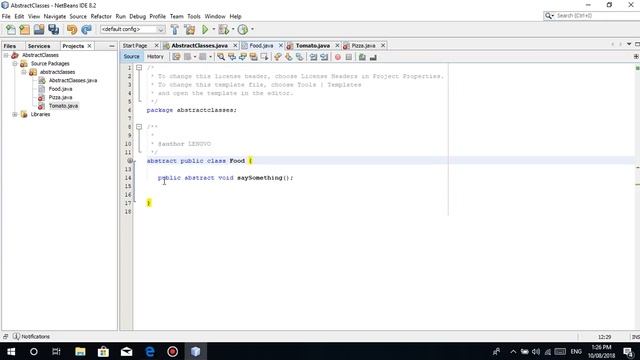The image size is (640, 360).
Task: Open the Refactor menu
Action: tap(101, 16)
